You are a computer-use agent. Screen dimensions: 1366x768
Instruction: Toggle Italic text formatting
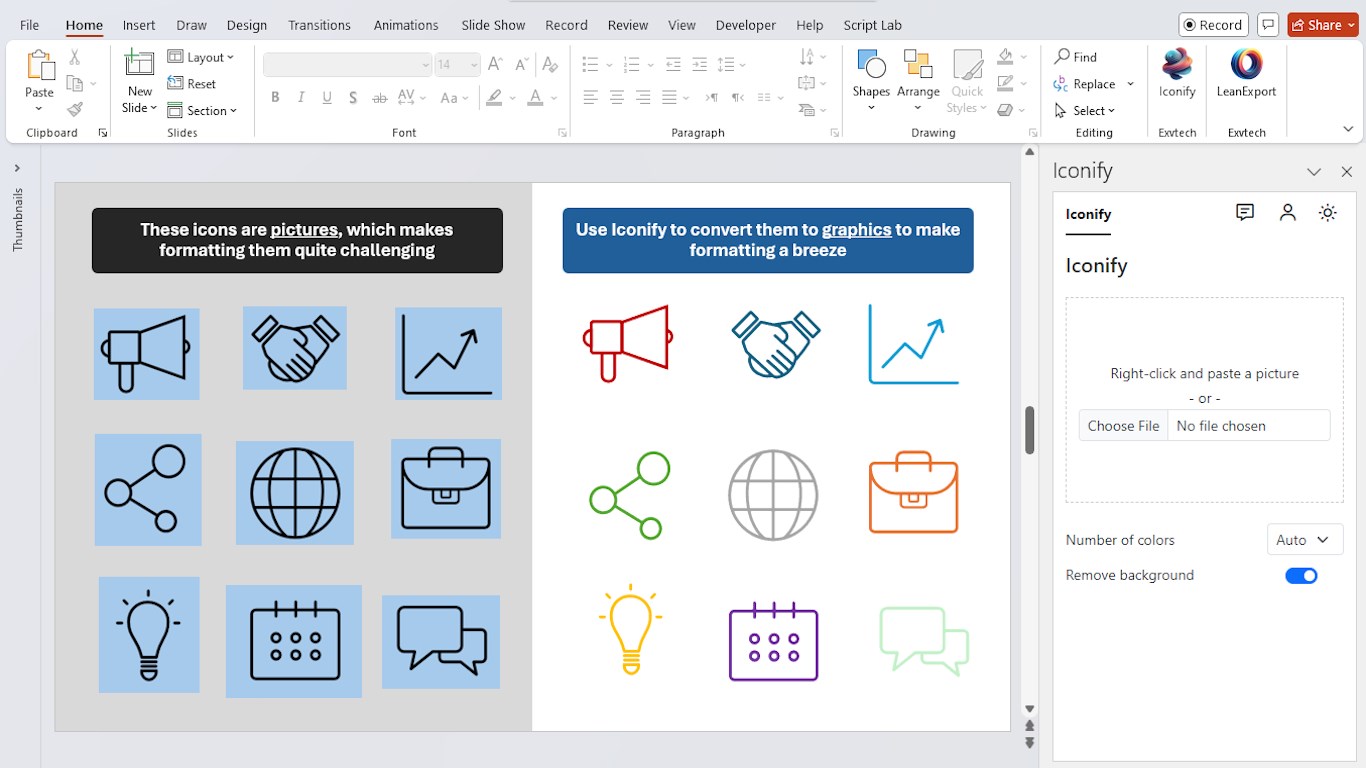pyautogui.click(x=301, y=98)
